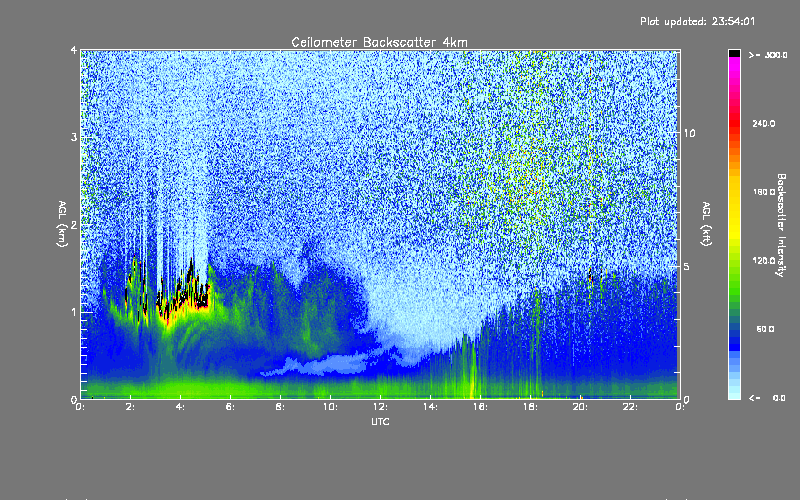This screenshot has width=800, height=500.
Task: Click the "5" tick on the kft axis
Action: (x=687, y=266)
